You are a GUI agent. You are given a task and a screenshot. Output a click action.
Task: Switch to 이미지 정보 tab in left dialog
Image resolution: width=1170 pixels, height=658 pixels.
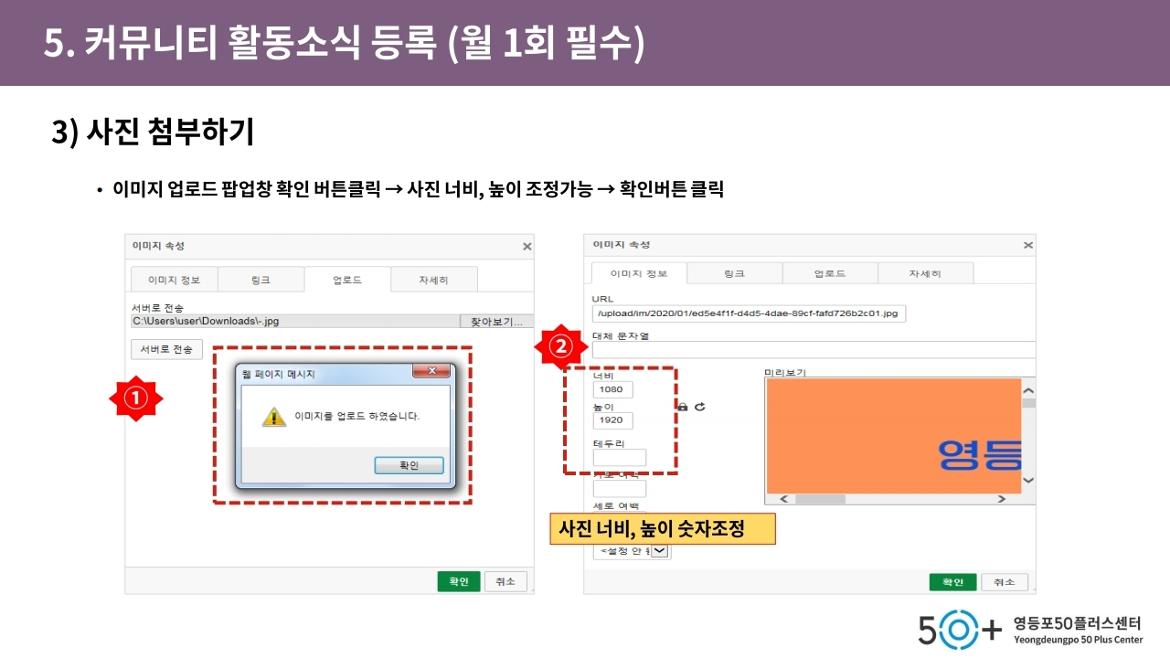tap(174, 280)
